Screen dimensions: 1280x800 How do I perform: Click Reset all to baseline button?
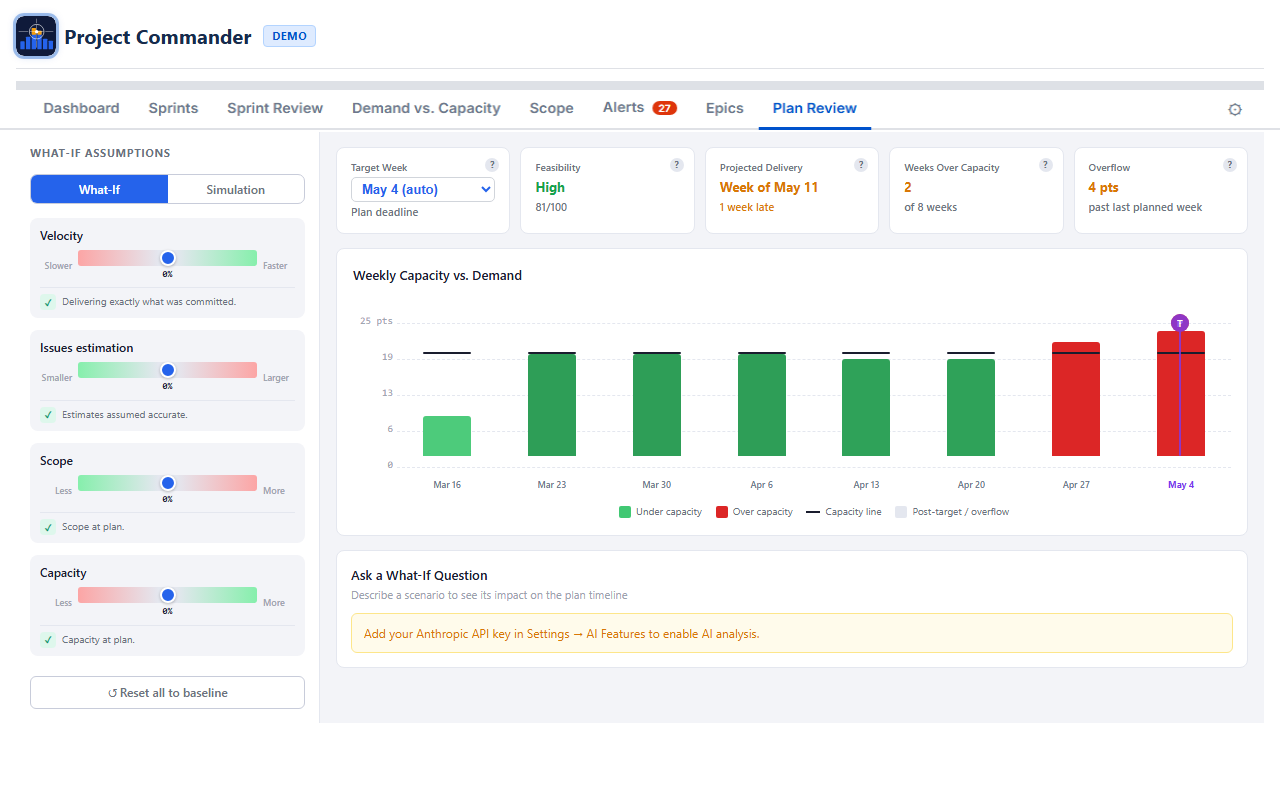pos(167,692)
